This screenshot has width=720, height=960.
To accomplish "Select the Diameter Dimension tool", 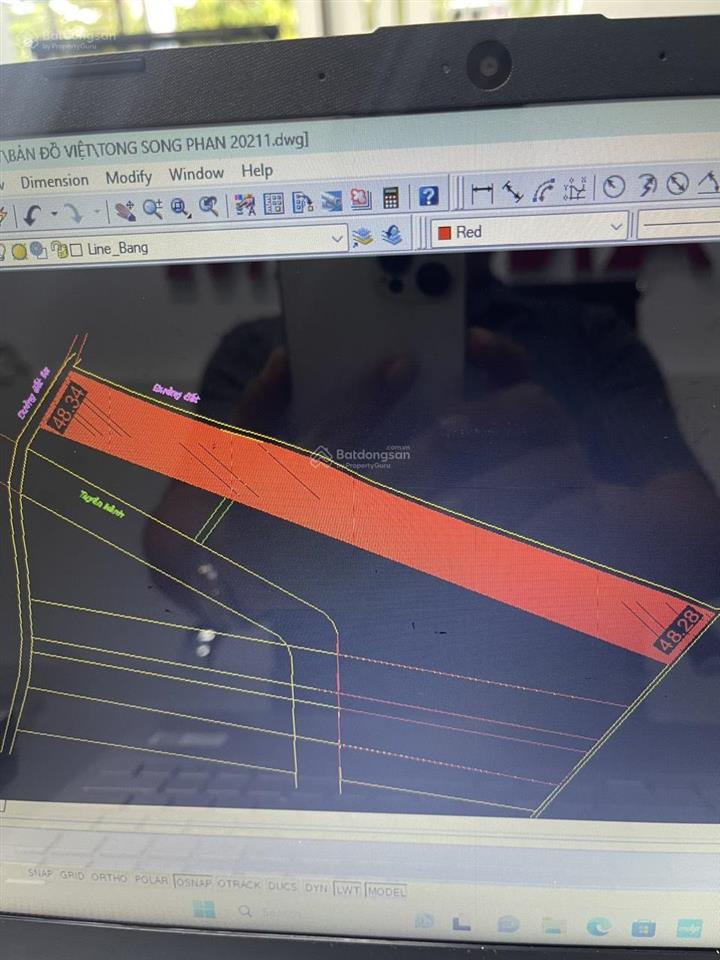I will coord(677,184).
